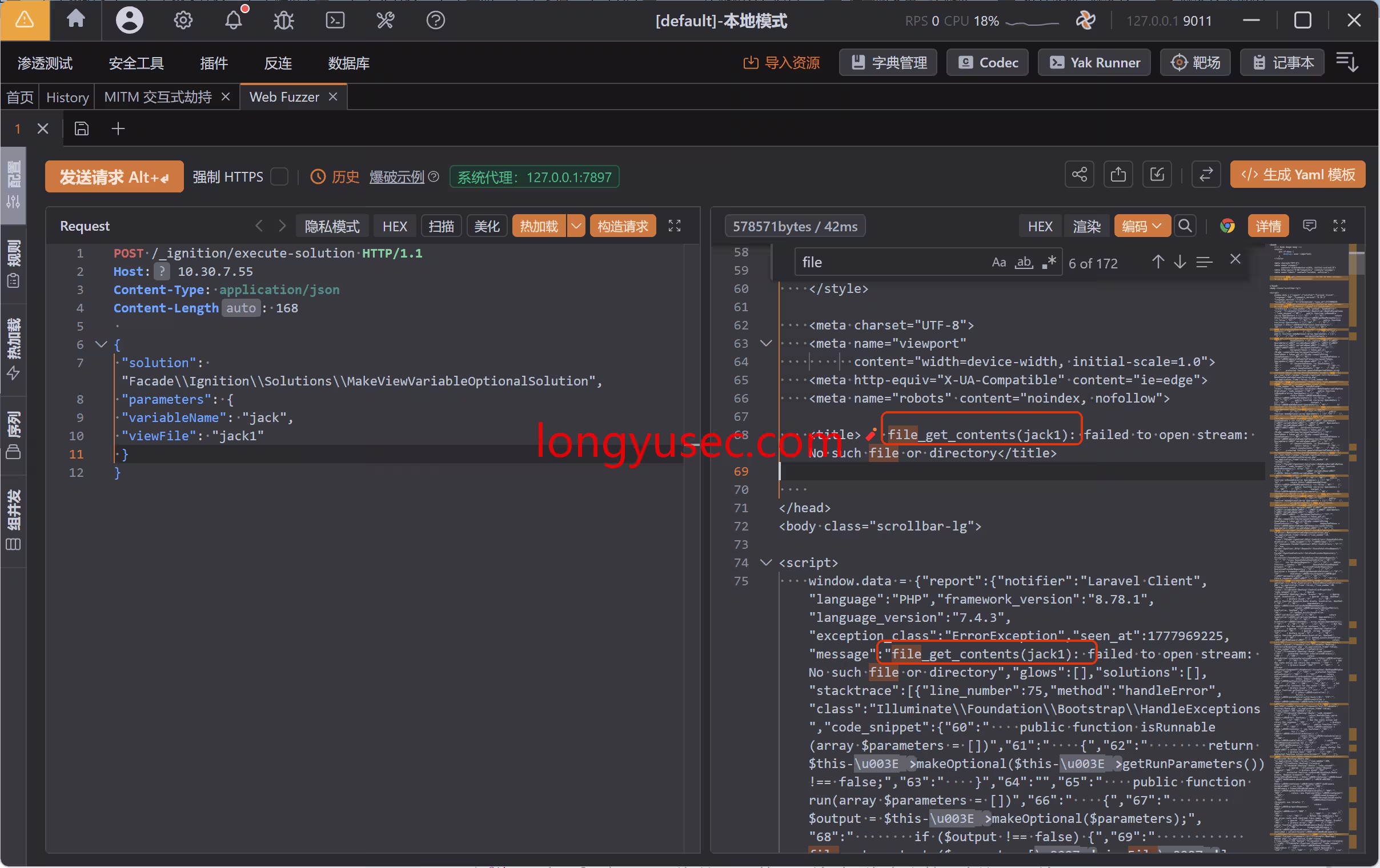Go to the home icon in title bar
The width and height of the screenshot is (1380, 868).
tap(75, 20)
